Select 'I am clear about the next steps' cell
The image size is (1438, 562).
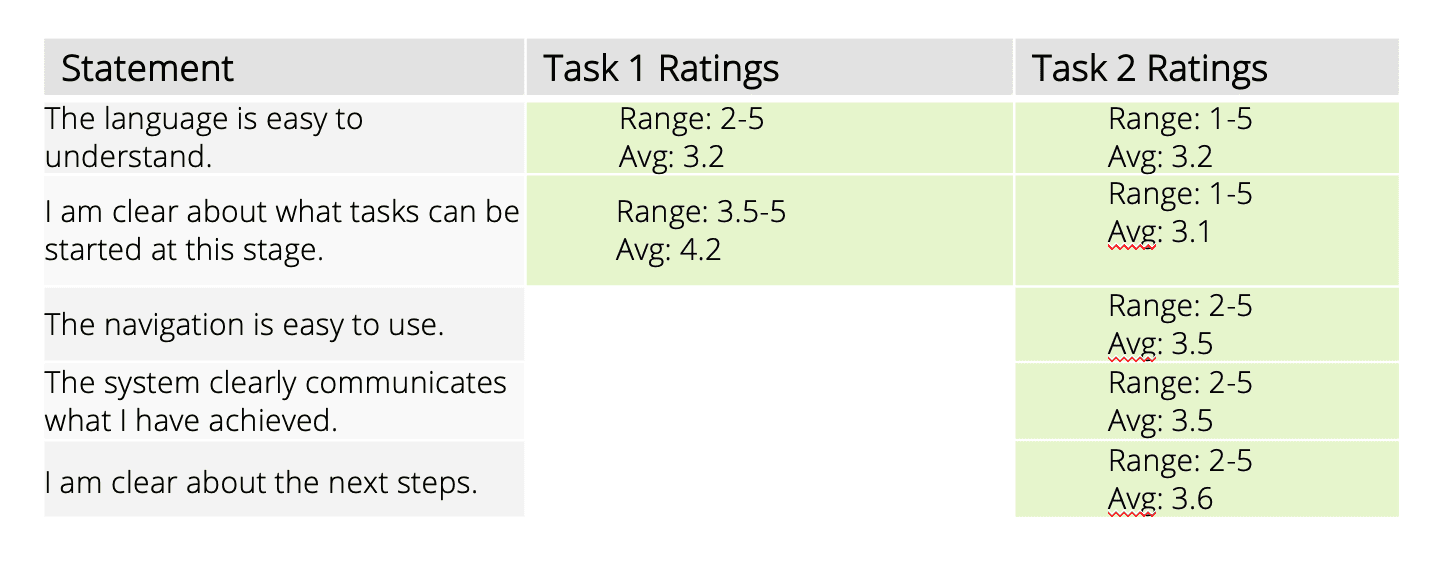284,480
